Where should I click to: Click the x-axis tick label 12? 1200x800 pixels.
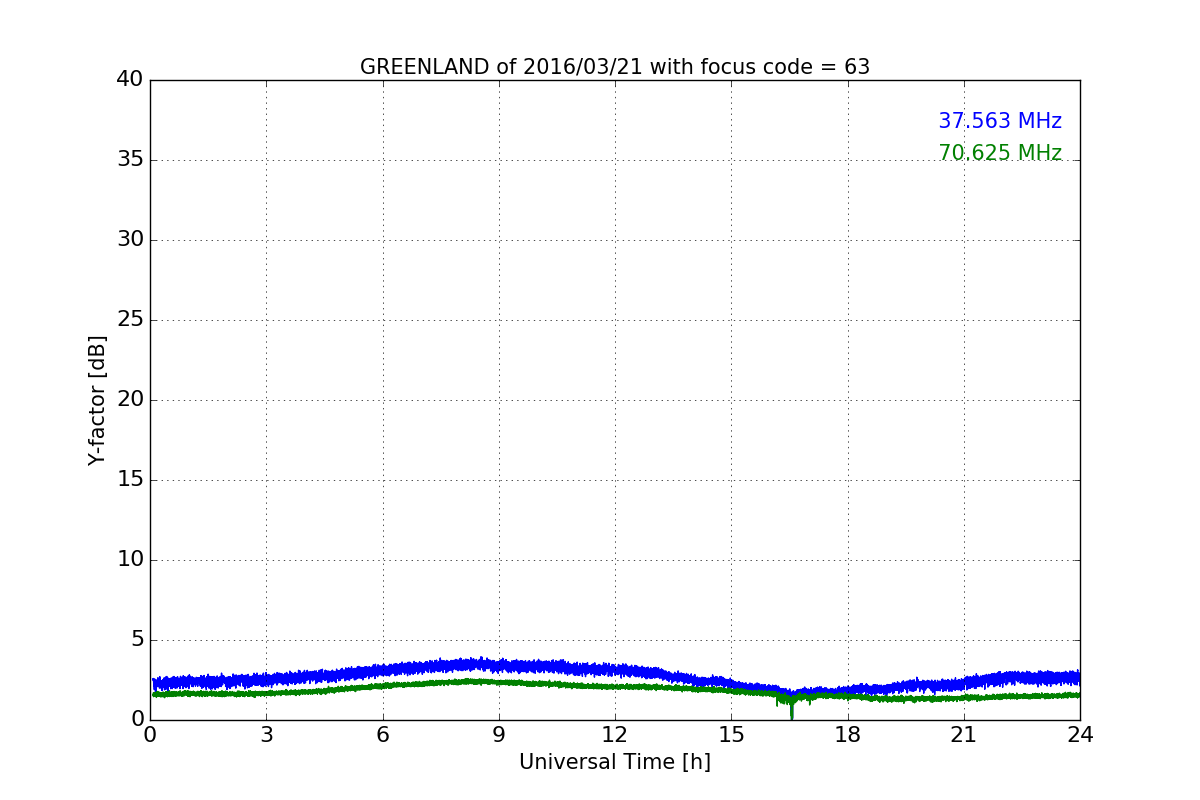pos(615,735)
